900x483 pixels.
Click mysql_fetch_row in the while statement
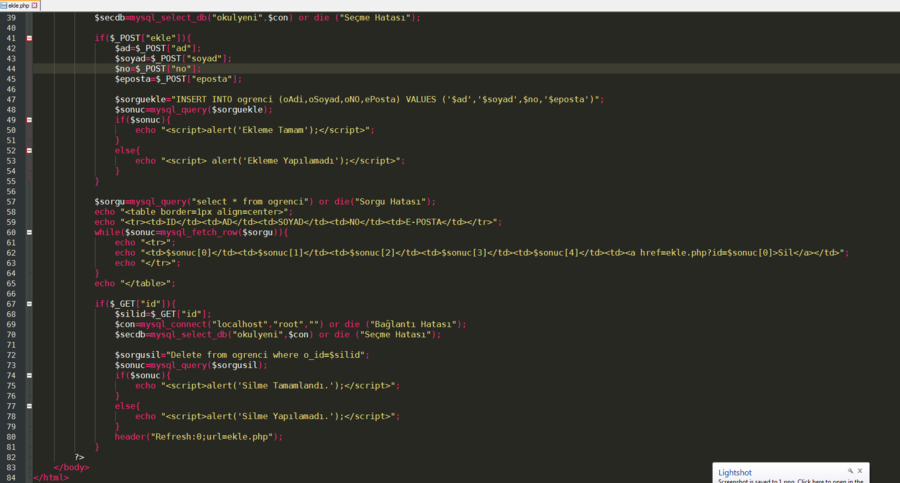[x=197, y=233]
